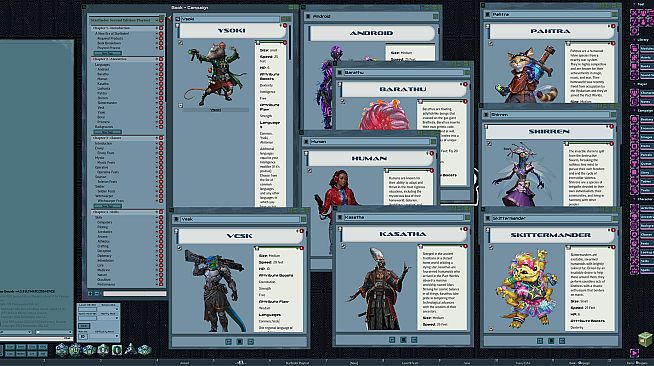Viewport: 654px width, 366px height.
Task: Open Barathu page from book index list
Action: click(103, 74)
